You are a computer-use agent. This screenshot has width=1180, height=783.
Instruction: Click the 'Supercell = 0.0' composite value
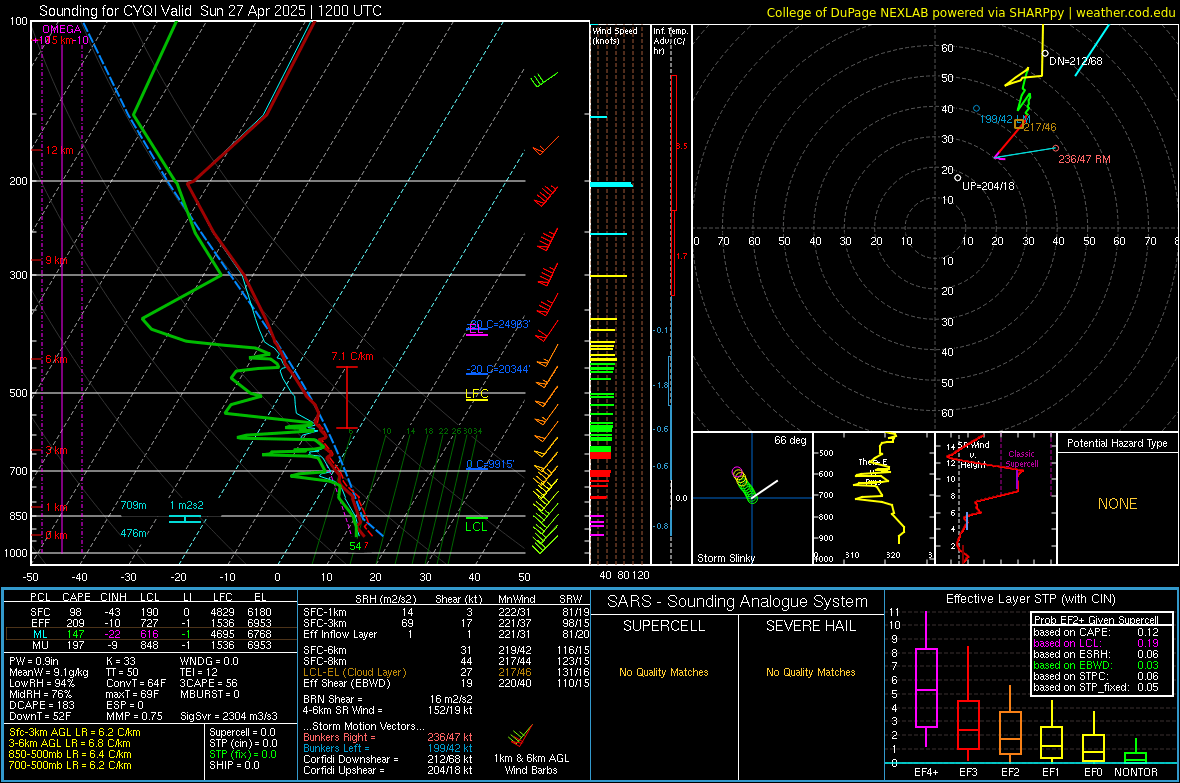click(x=242, y=732)
